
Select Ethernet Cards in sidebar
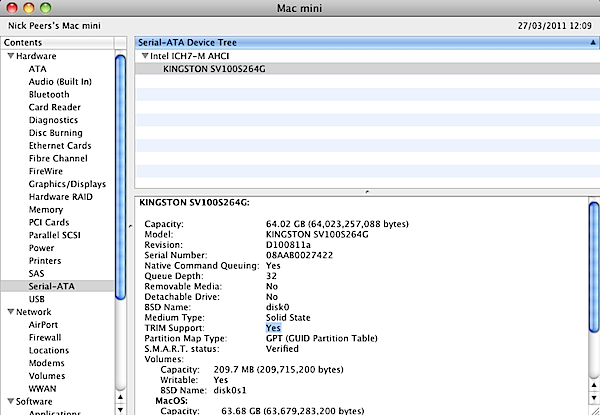[60, 146]
